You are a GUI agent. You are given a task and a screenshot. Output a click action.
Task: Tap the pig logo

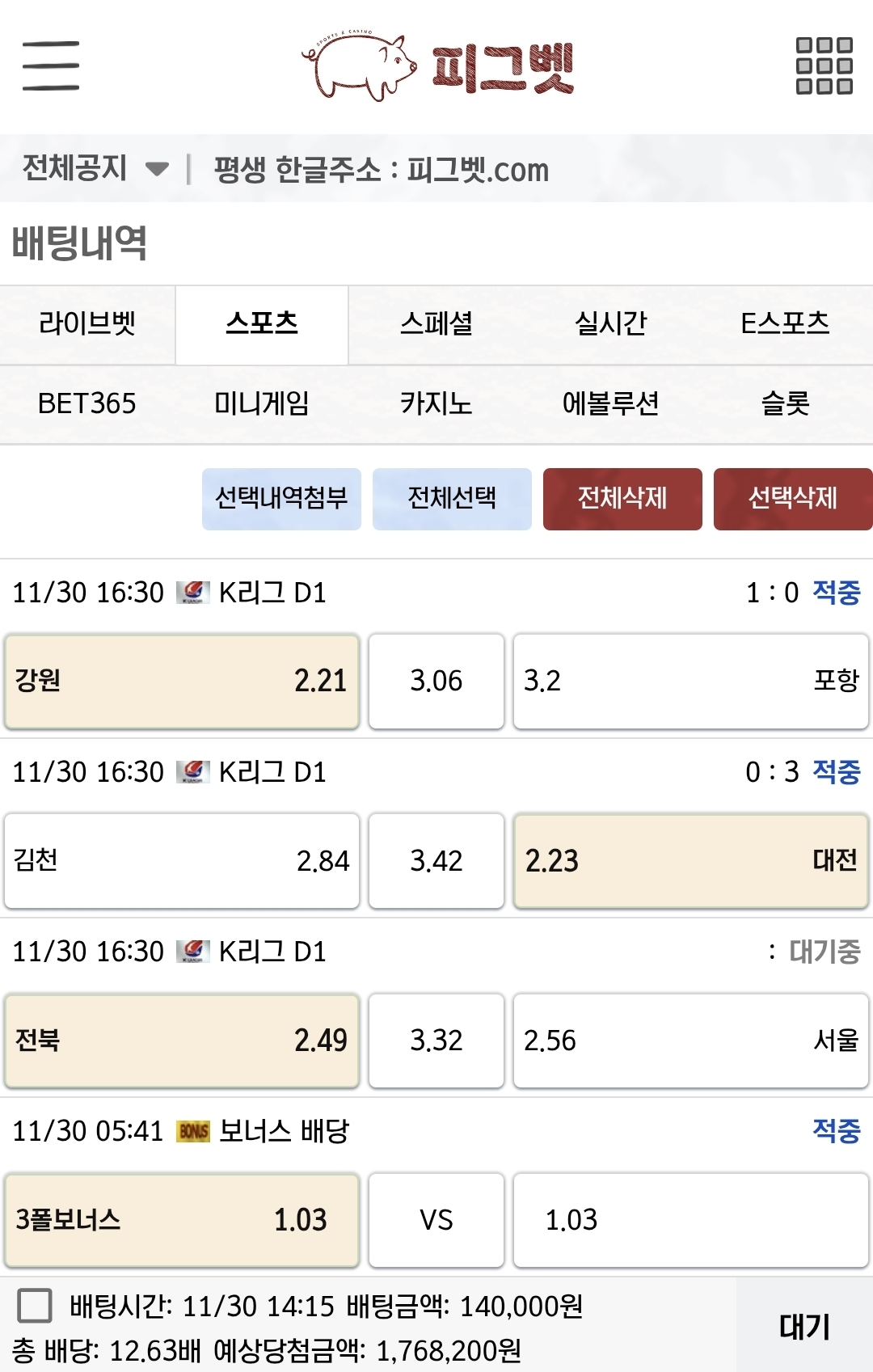(360, 65)
